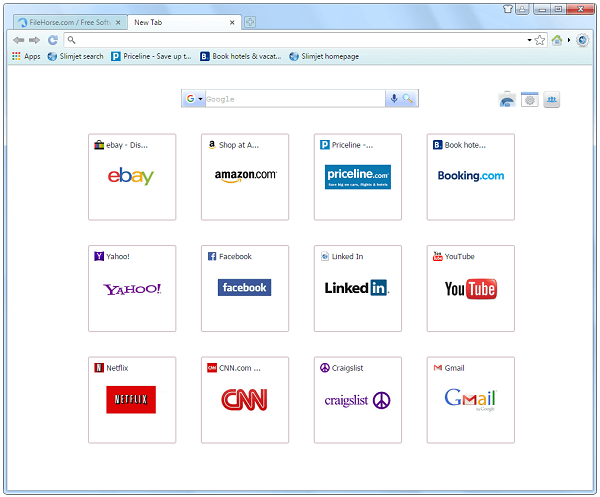Open the LinkedIn speed dial tile

[358, 288]
